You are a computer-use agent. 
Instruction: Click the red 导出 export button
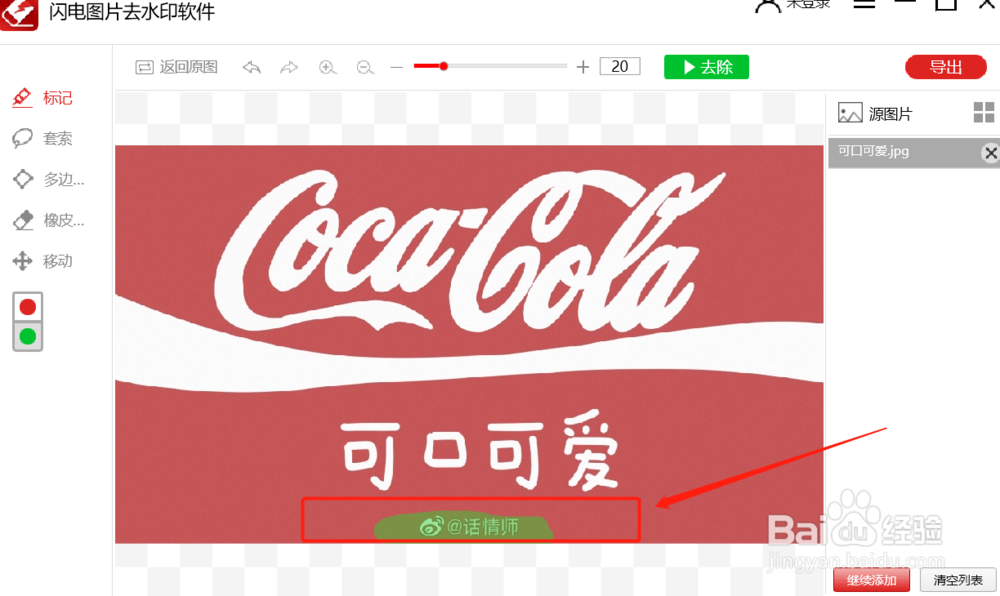[x=945, y=67]
